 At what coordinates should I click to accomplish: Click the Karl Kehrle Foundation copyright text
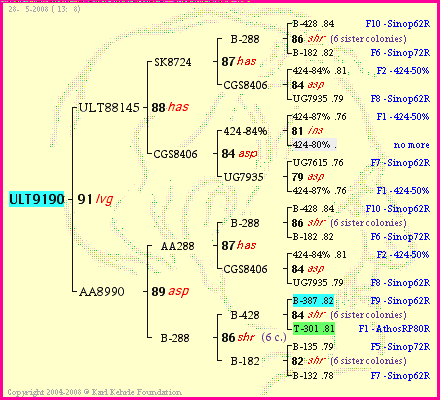tap(95, 392)
